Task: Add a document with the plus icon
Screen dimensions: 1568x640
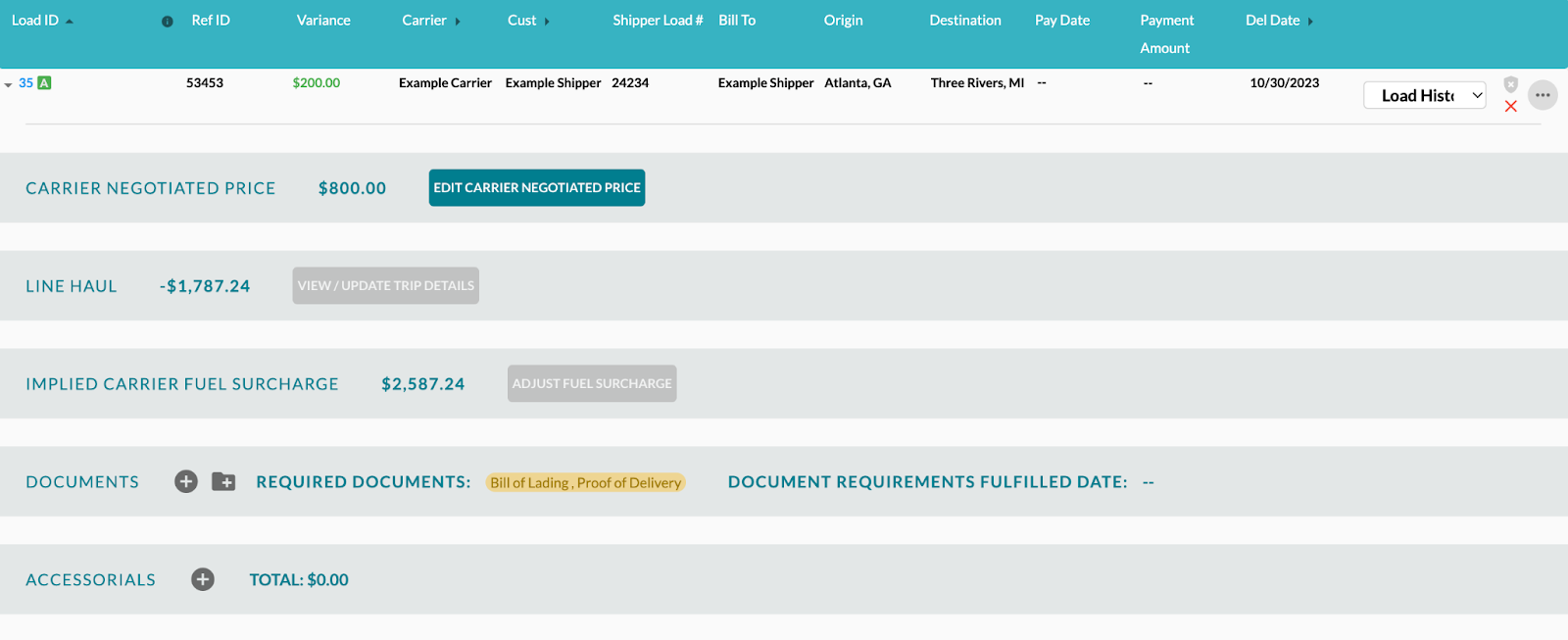Action: coord(186,481)
